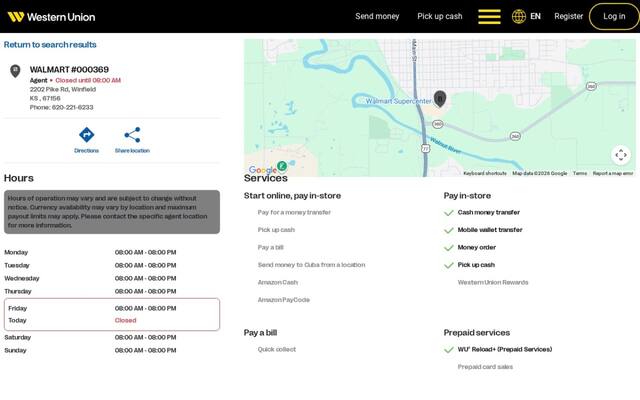Click the Closed until 08:00 AM status
The width and height of the screenshot is (640, 400).
pyautogui.click(x=88, y=80)
